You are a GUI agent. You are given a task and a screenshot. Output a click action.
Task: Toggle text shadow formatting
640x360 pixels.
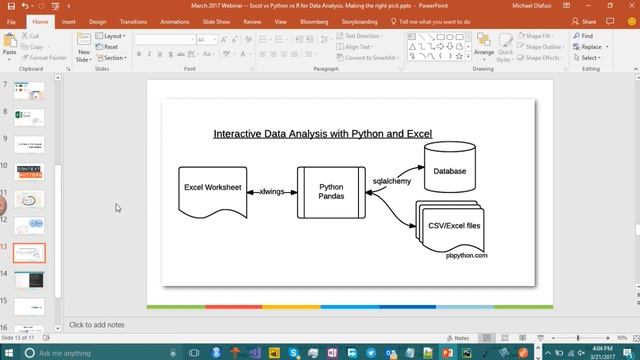coord(170,54)
